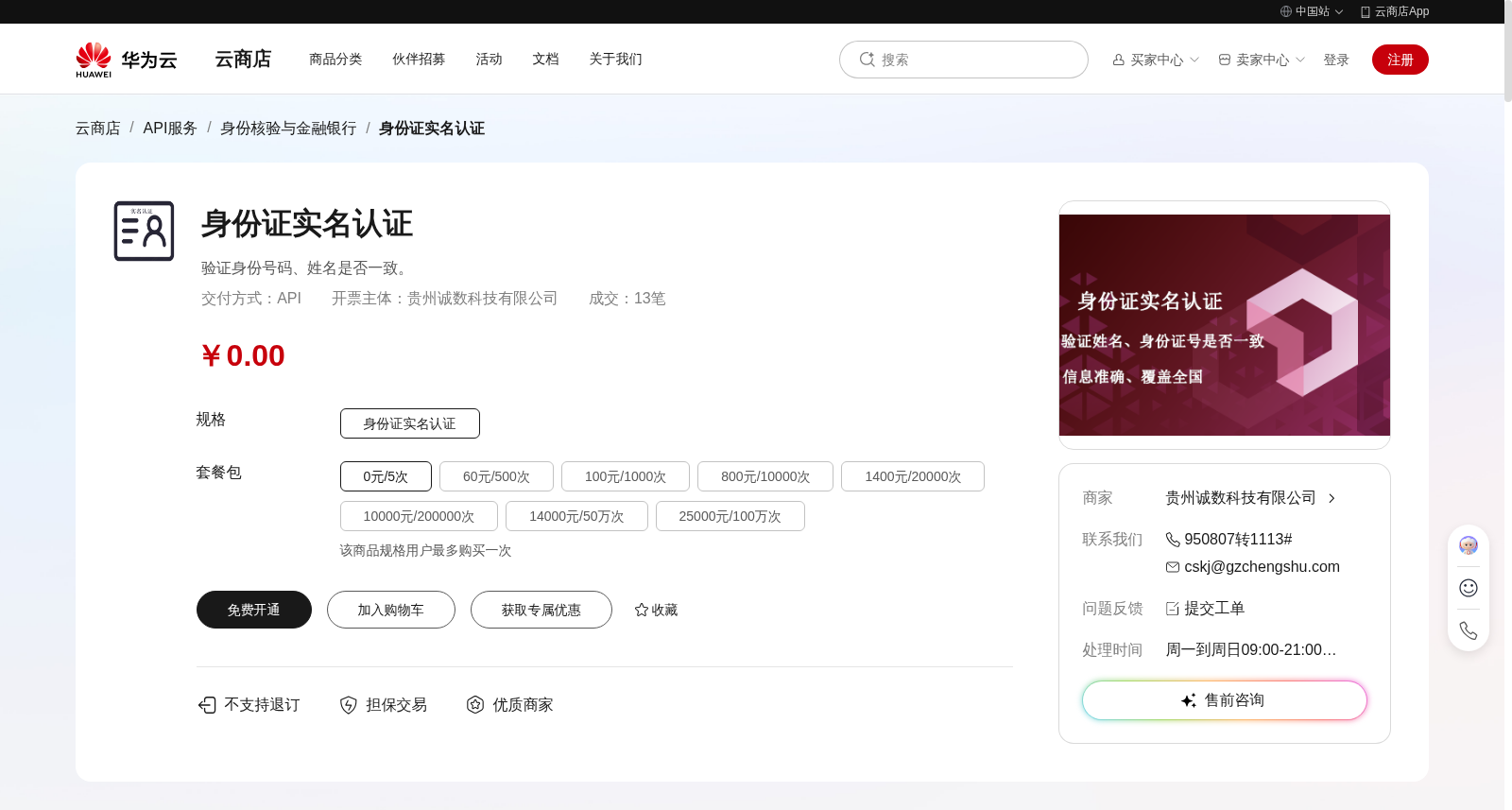Viewport: 1512px width, 810px height.
Task: Click the guaranteed transaction shield icon
Action: tap(349, 705)
